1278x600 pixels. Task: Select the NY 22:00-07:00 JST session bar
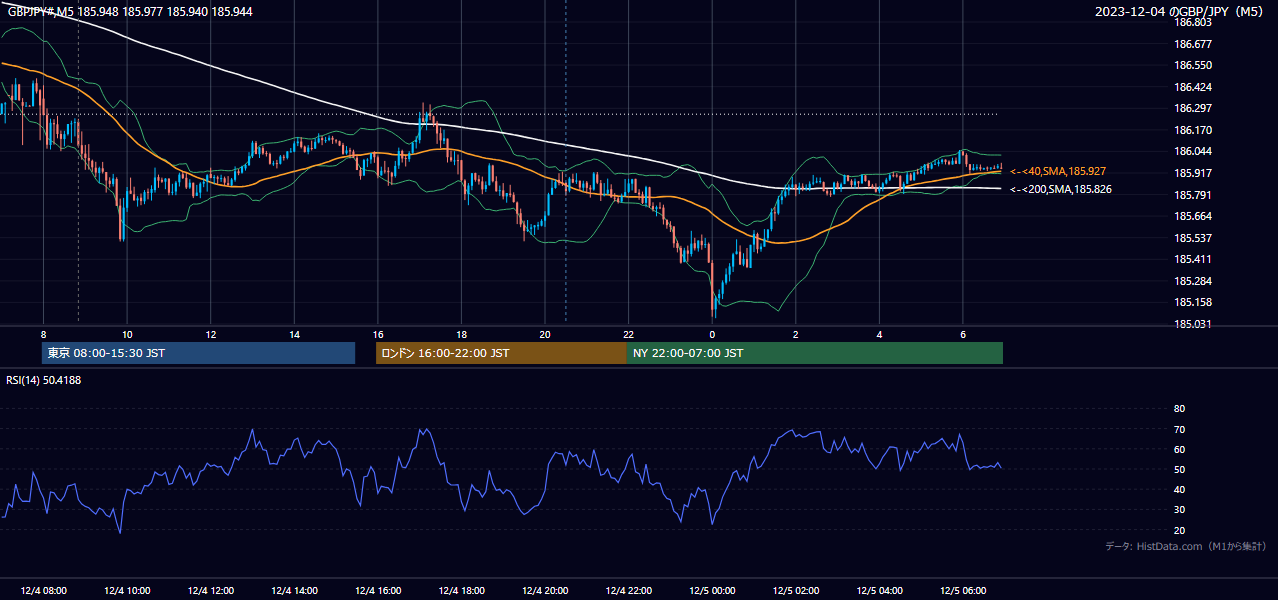click(815, 353)
